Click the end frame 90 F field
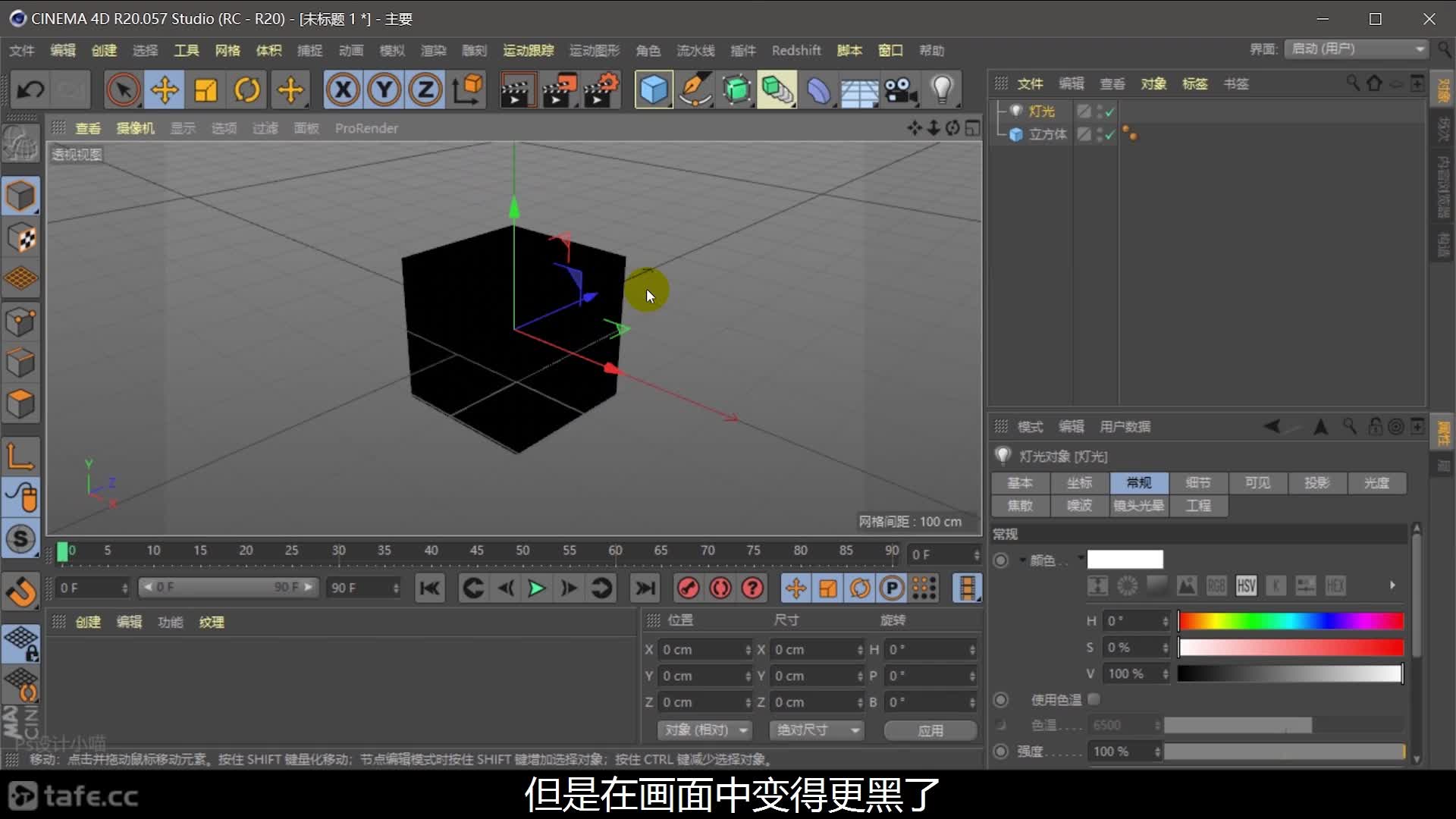 363,588
